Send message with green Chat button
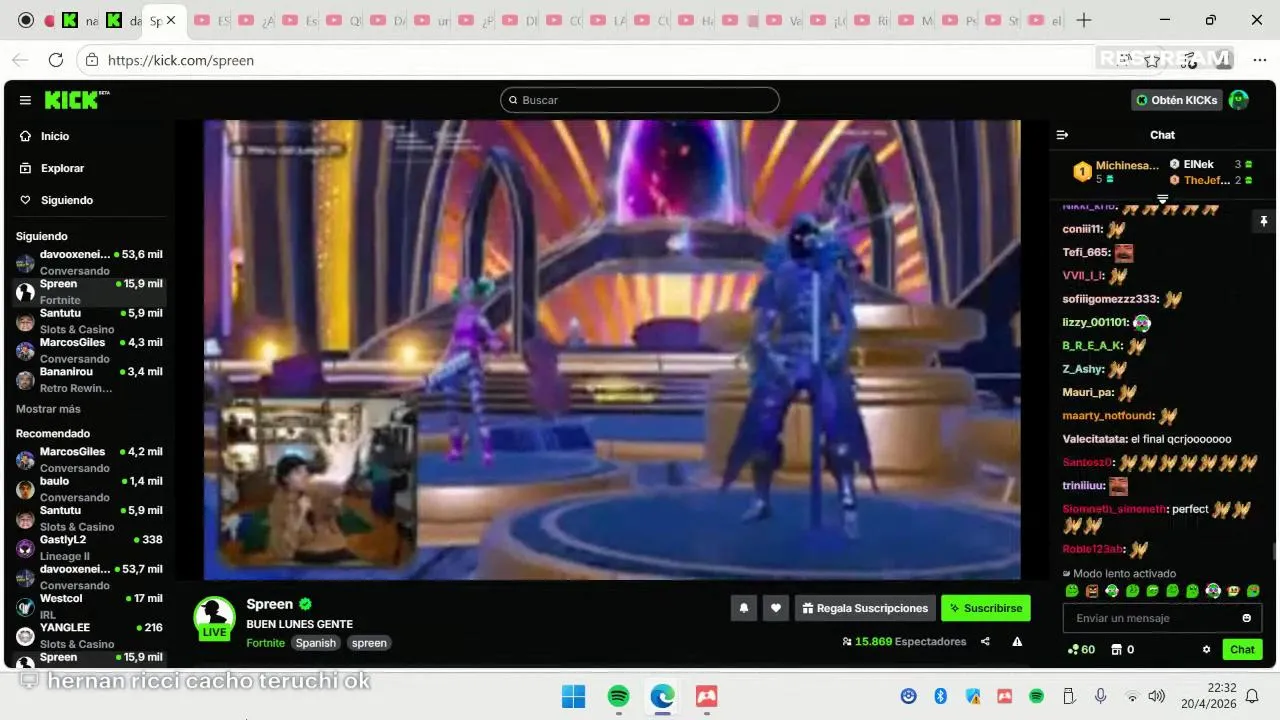Viewport: 1280px width, 720px height. (x=1242, y=650)
